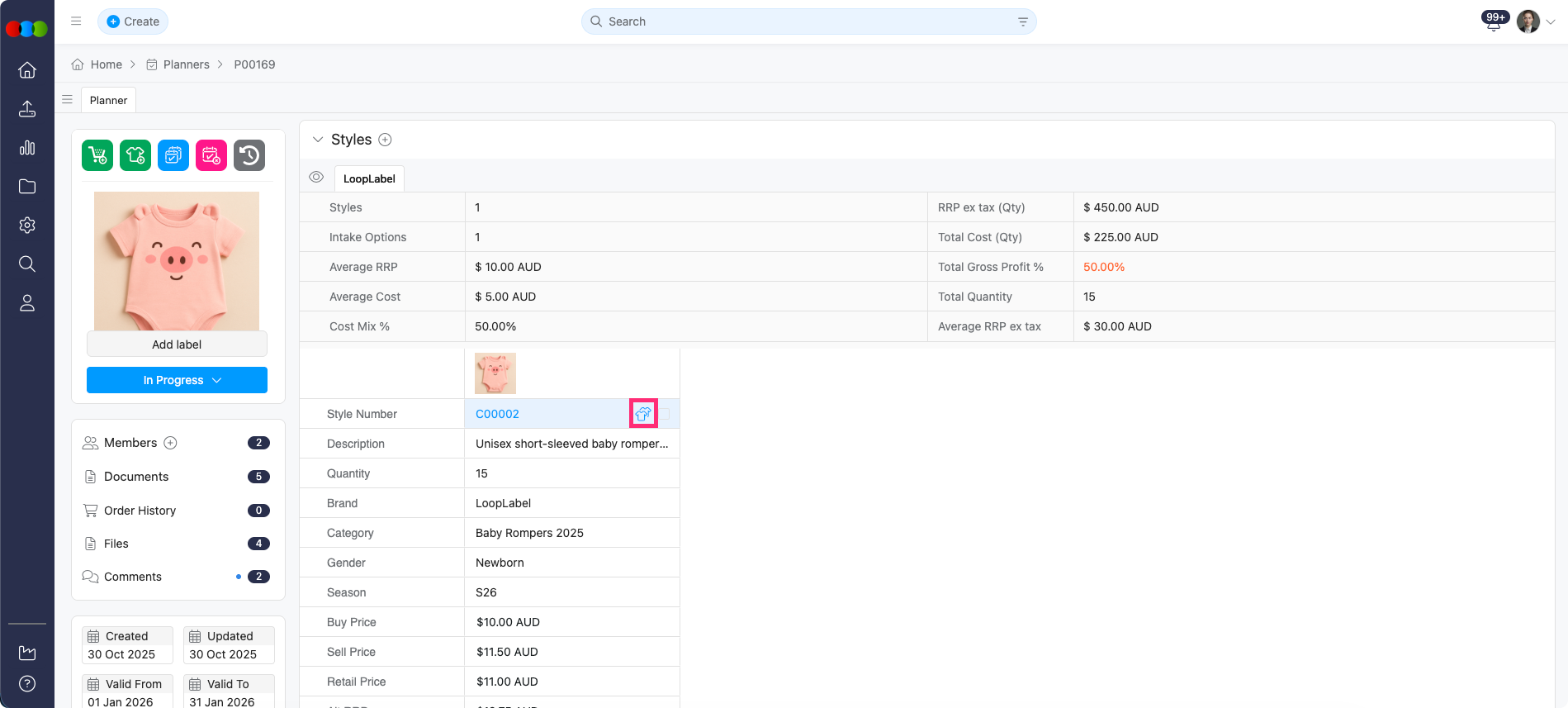Click the green add-to-cart order icon
The width and height of the screenshot is (1568, 708).
[97, 155]
